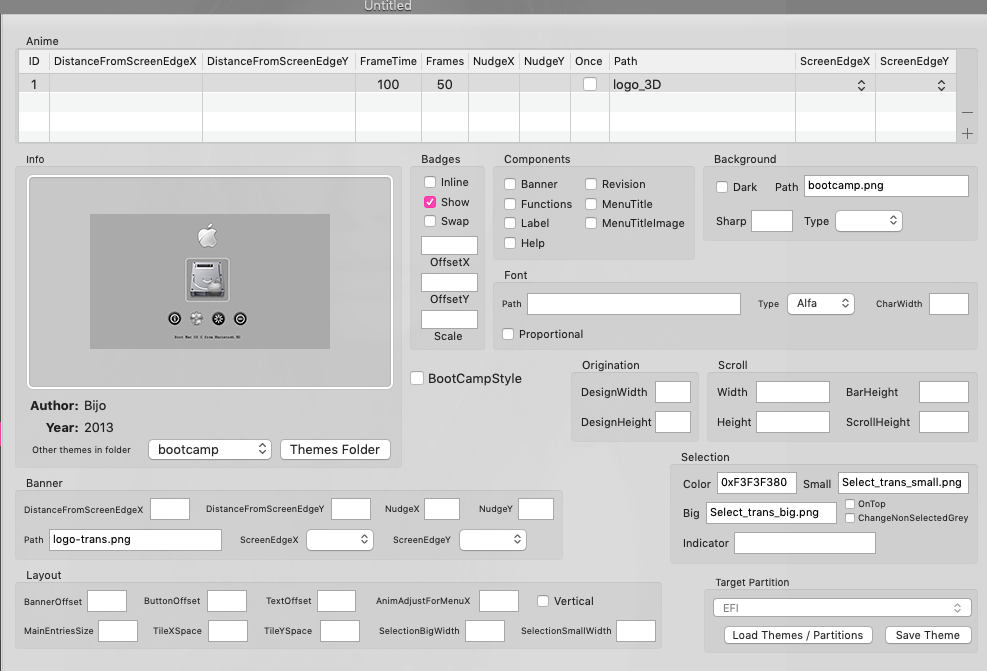Open Banner ScreenEdgeY dropdown
Viewport: 987px width, 671px height.
[493, 539]
